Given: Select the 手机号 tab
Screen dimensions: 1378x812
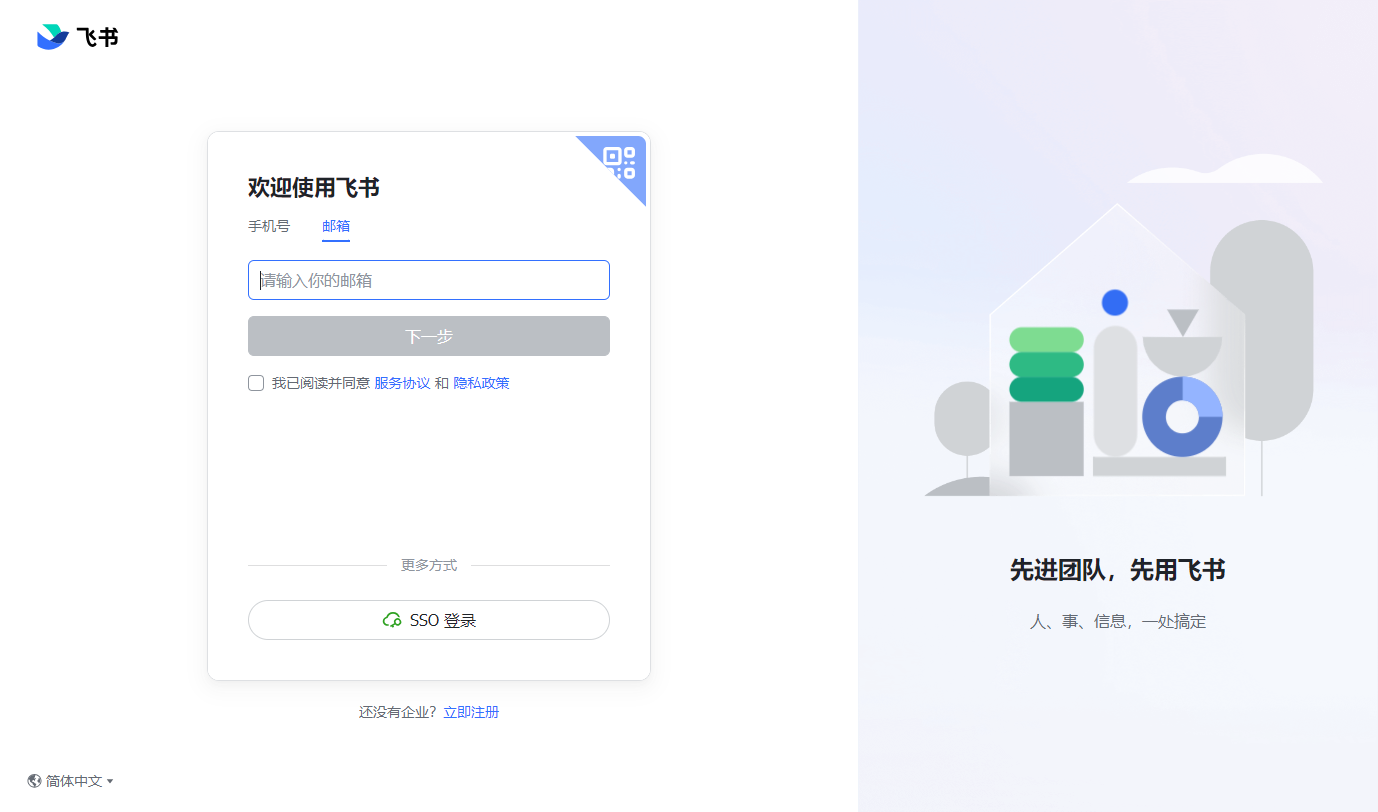Looking at the screenshot, I should pos(269,226).
